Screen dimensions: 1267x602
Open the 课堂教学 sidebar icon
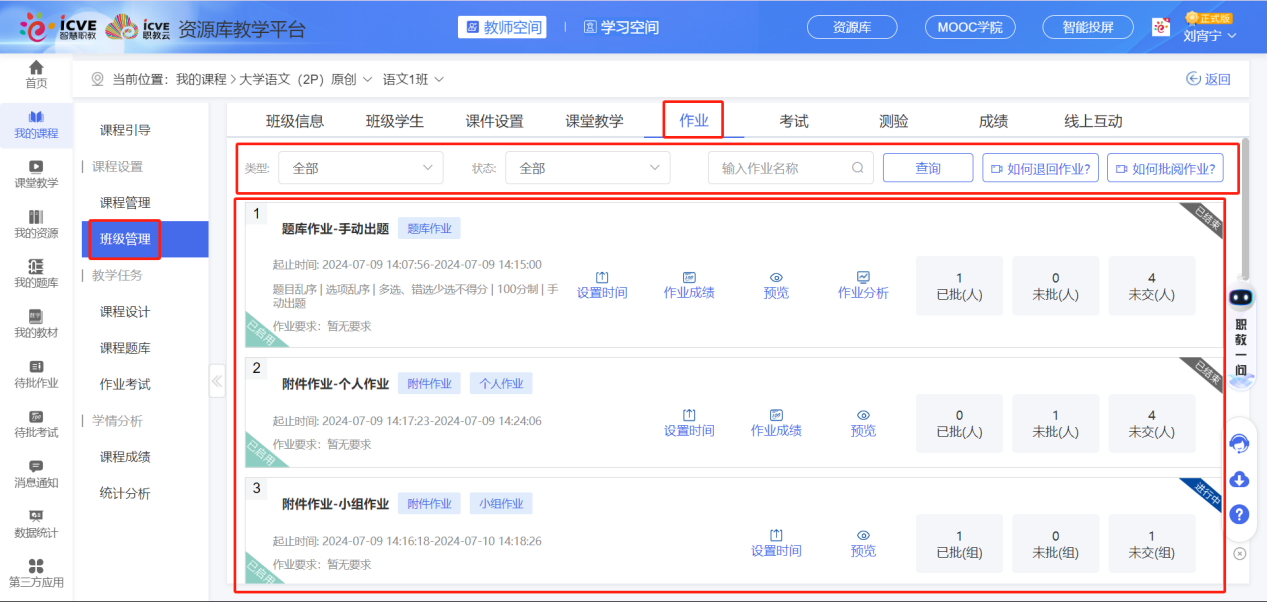36,167
